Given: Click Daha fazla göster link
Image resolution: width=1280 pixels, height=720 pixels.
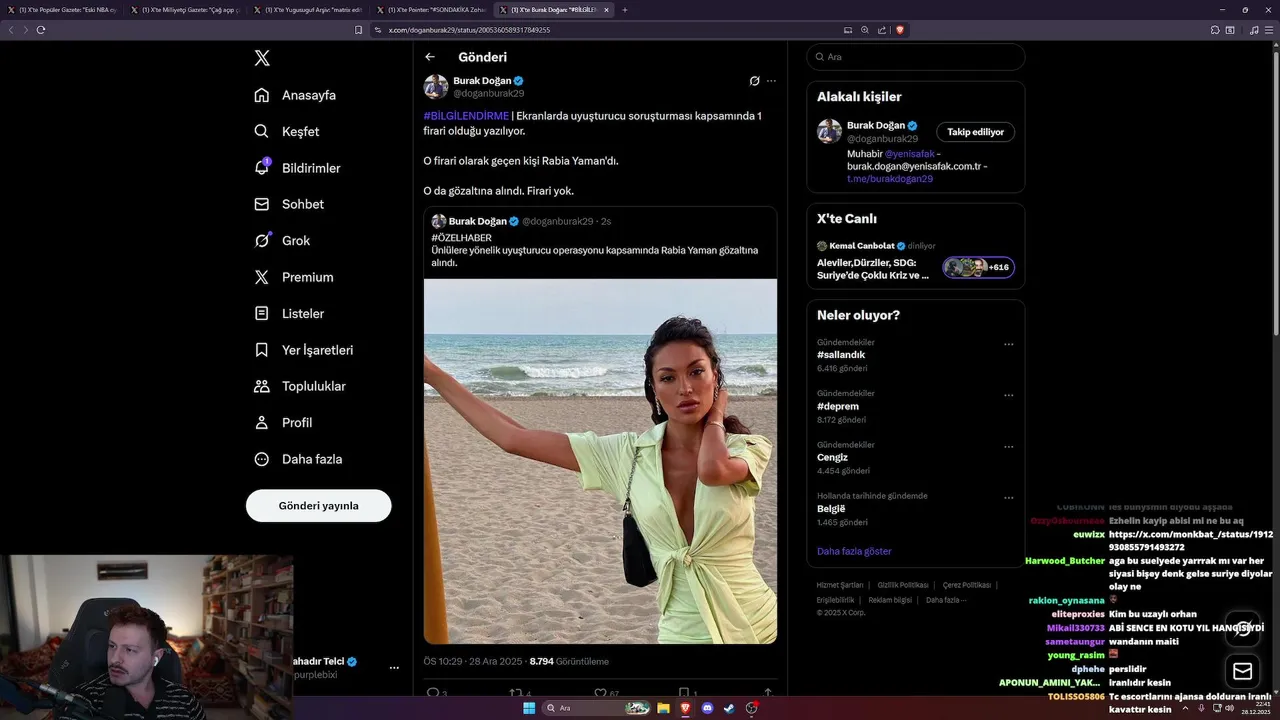Looking at the screenshot, I should [854, 551].
